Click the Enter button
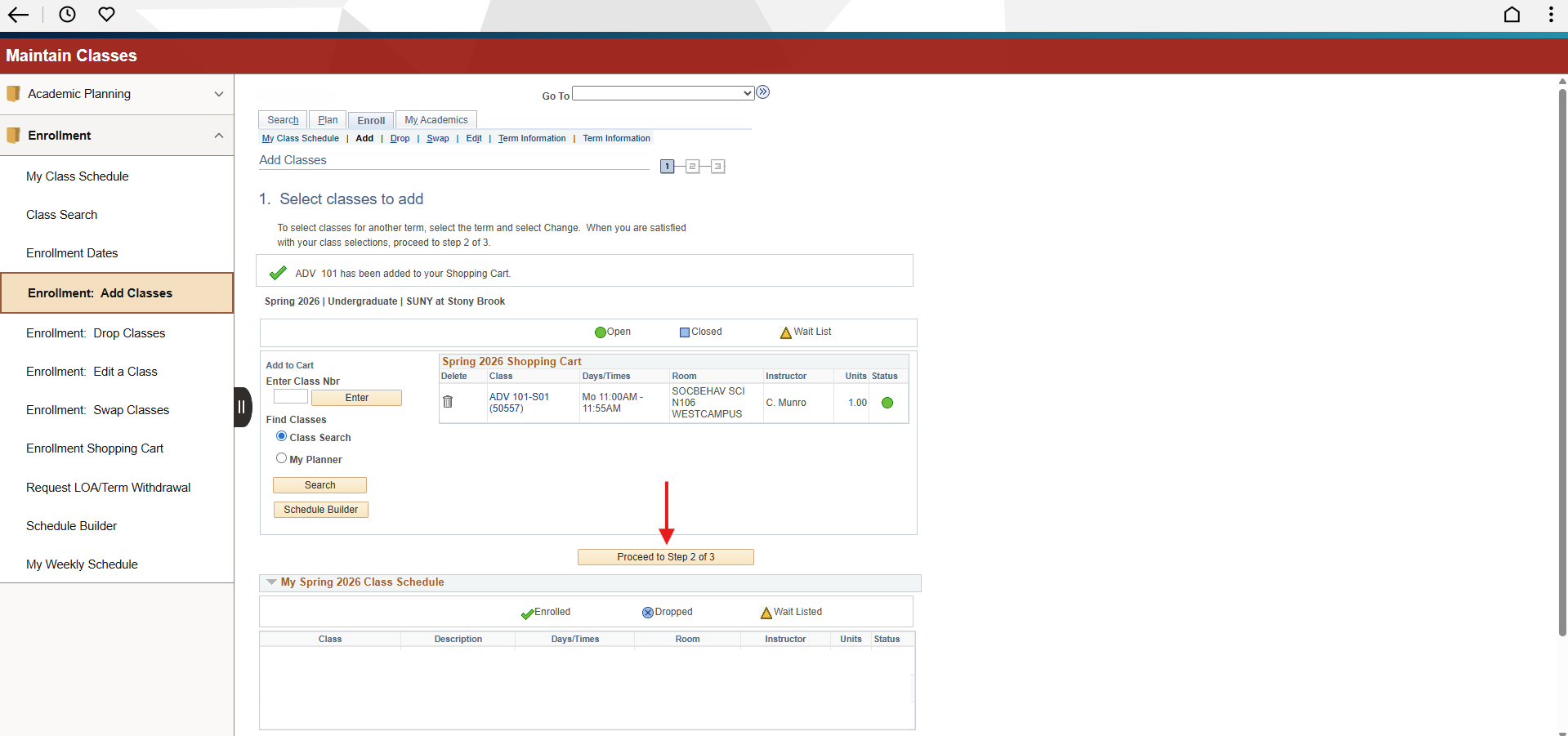This screenshot has height=736, width=1568. pos(356,398)
